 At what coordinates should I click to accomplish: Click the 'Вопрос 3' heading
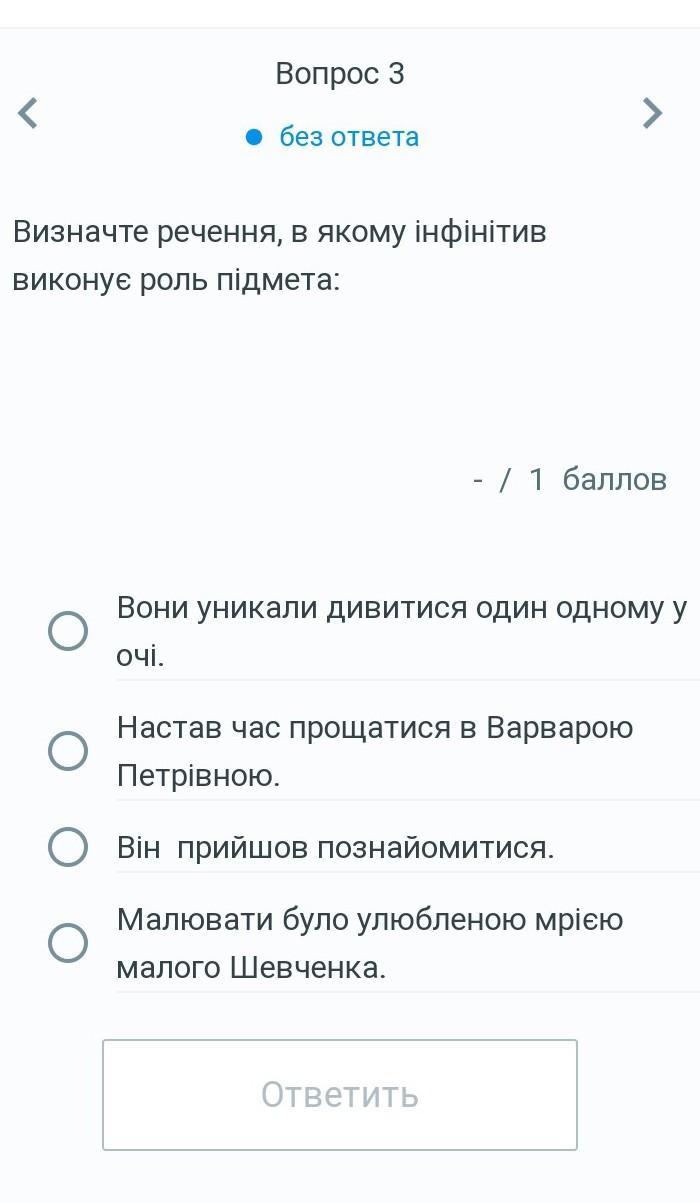point(340,73)
